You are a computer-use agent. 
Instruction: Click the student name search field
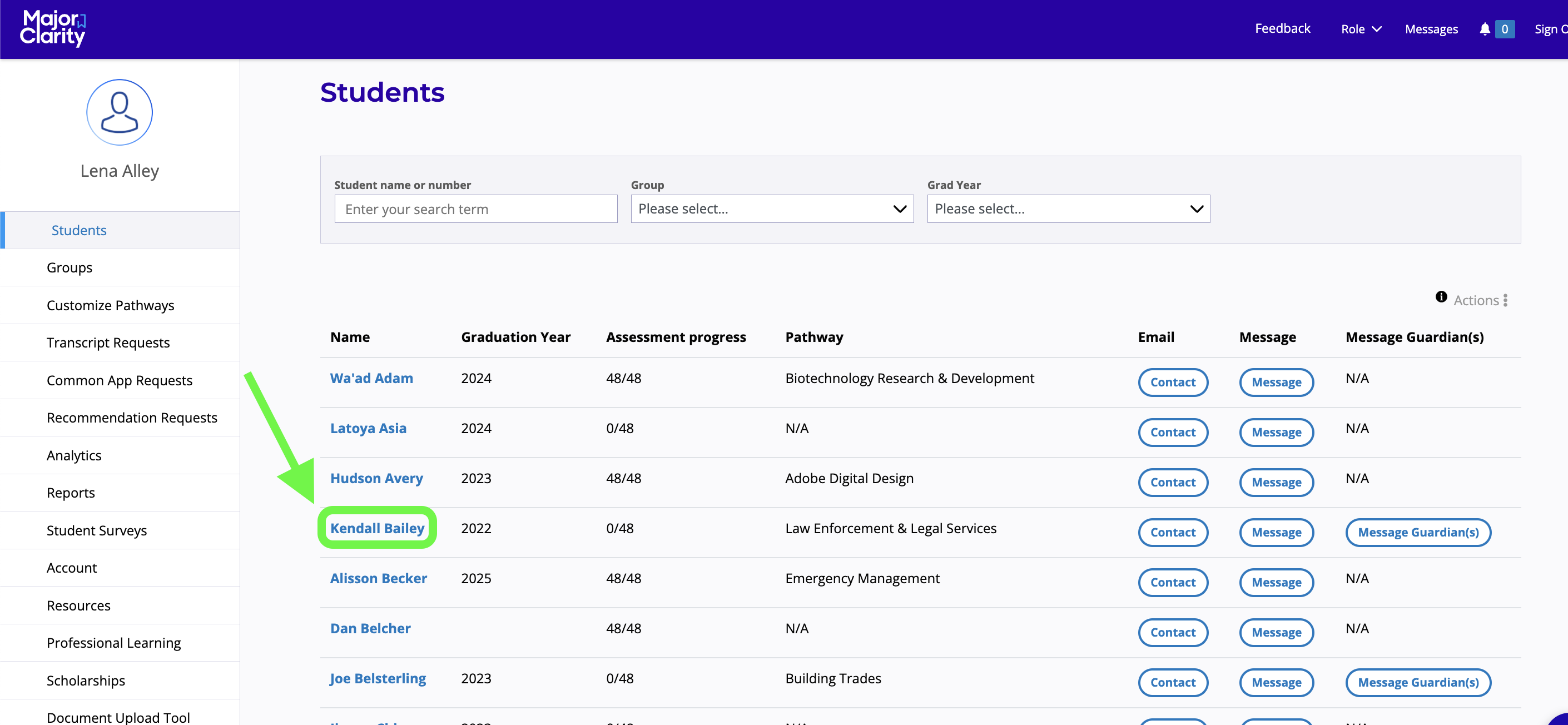[x=475, y=209]
